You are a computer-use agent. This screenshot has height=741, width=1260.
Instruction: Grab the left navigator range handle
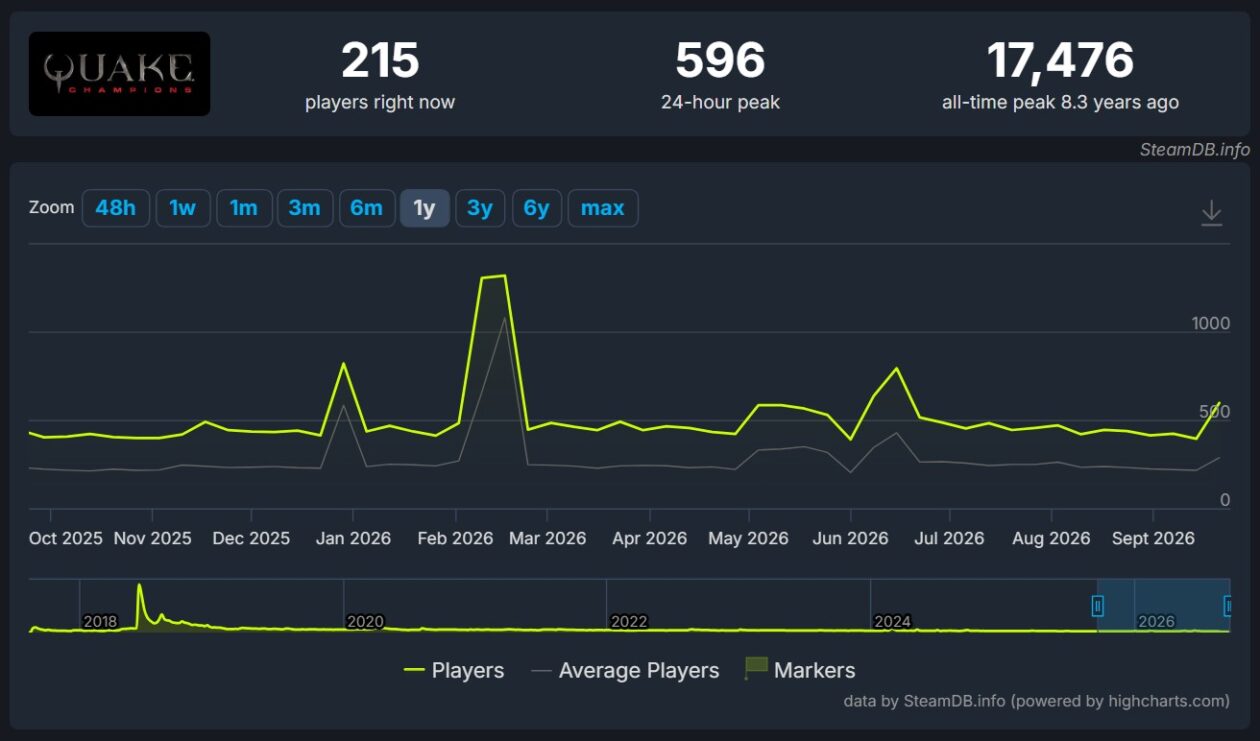[x=1097, y=605]
